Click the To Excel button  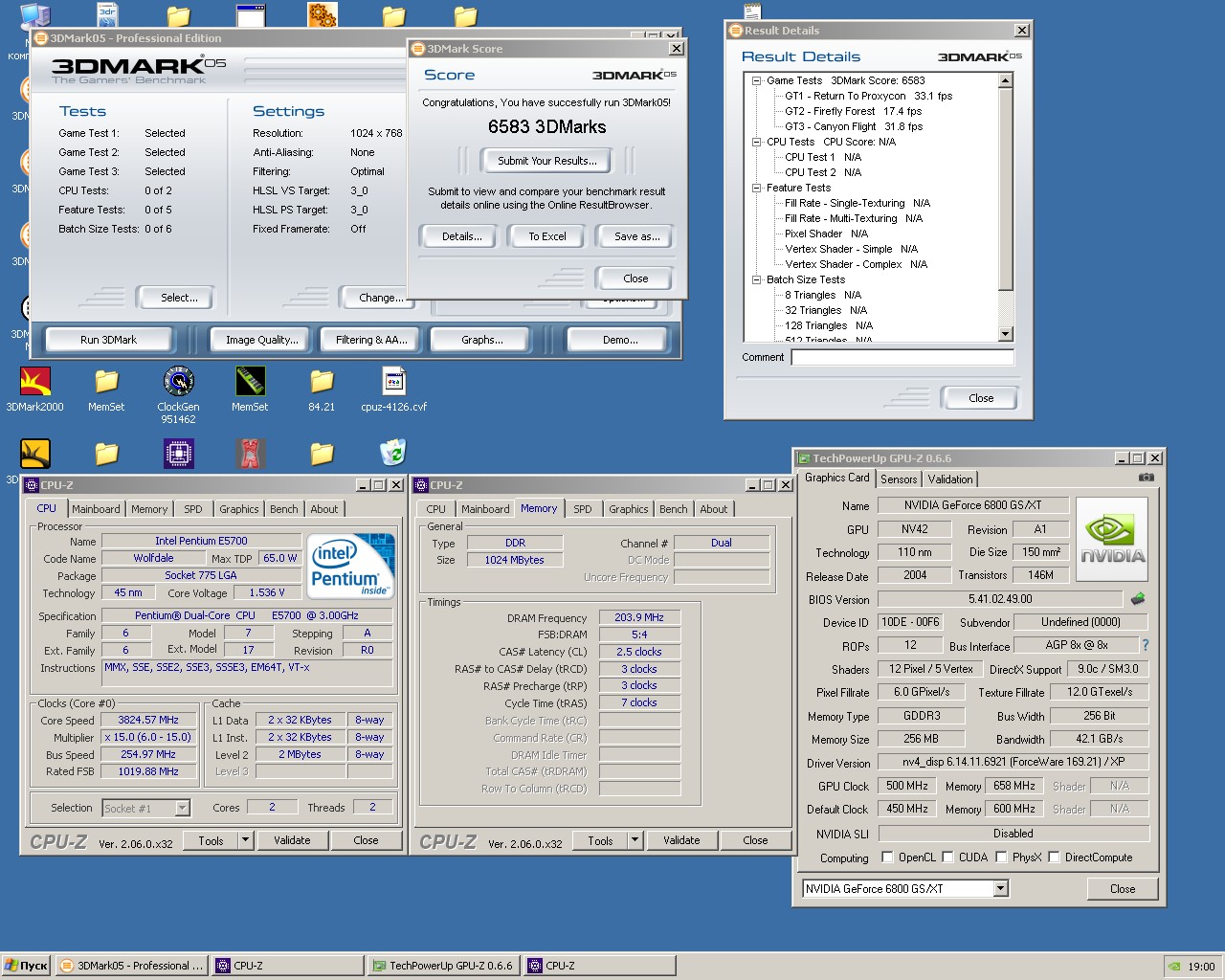click(547, 236)
